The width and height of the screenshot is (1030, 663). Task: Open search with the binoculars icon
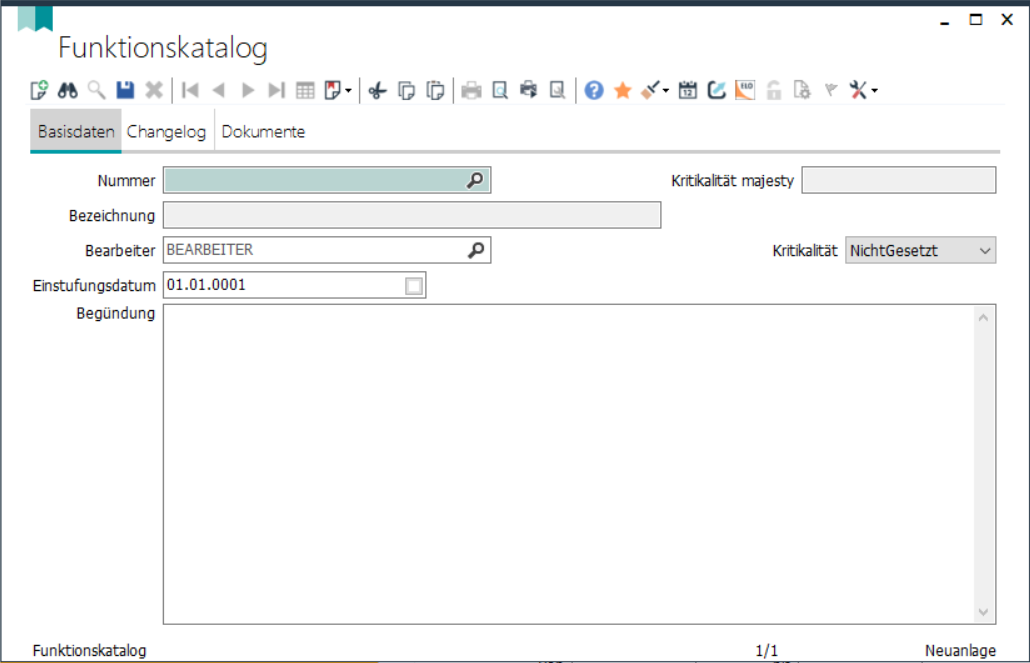click(x=68, y=90)
